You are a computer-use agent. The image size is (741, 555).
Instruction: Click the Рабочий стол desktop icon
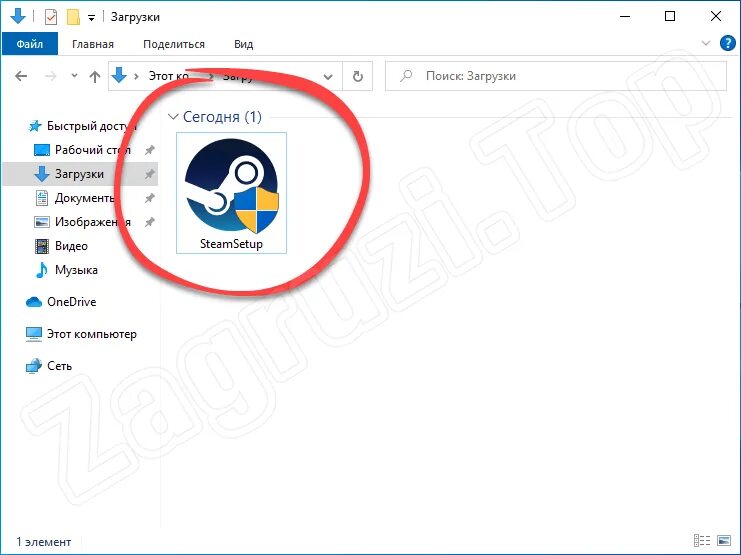tap(42, 150)
